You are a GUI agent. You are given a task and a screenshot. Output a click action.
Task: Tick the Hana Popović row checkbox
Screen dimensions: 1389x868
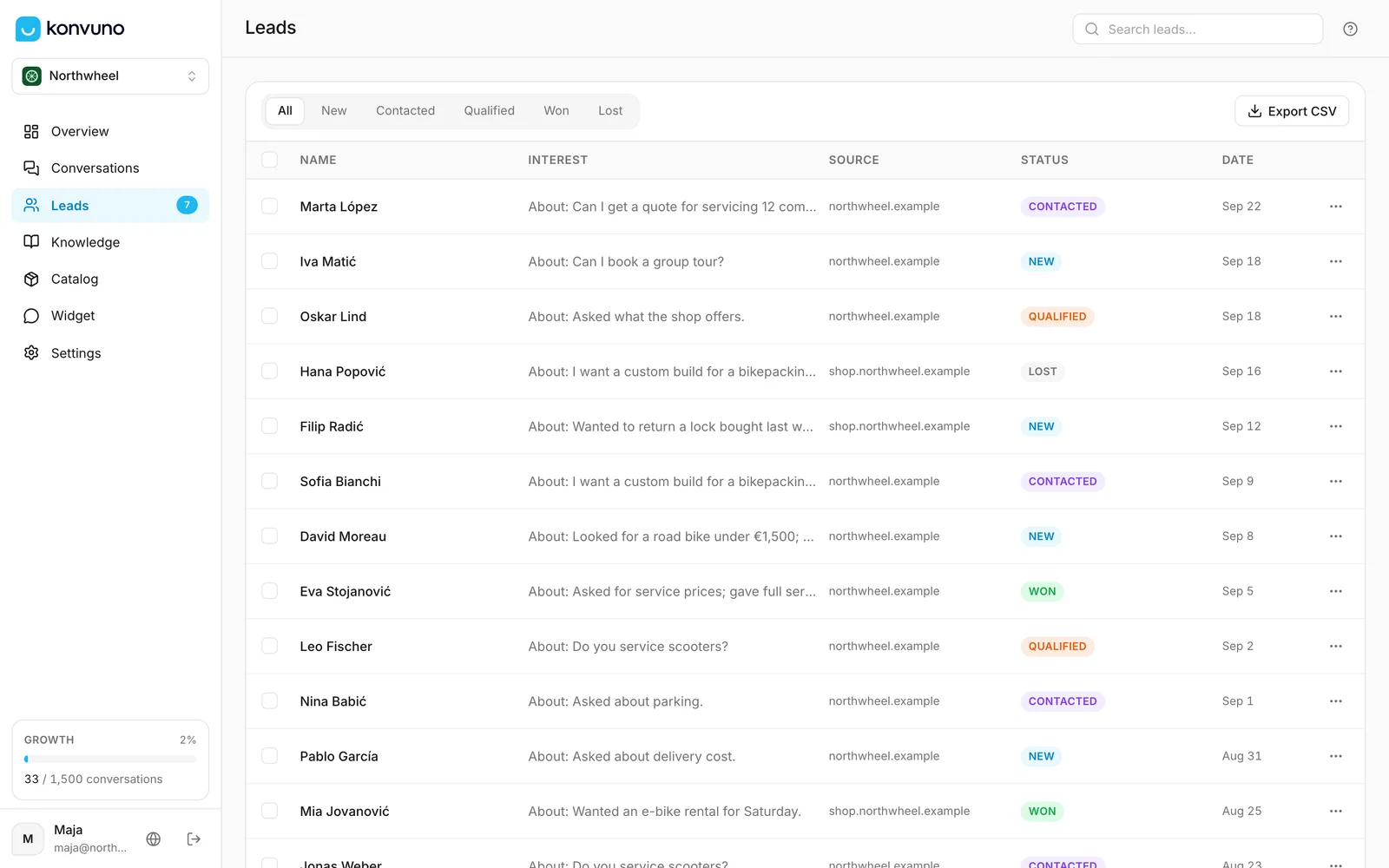pos(270,372)
